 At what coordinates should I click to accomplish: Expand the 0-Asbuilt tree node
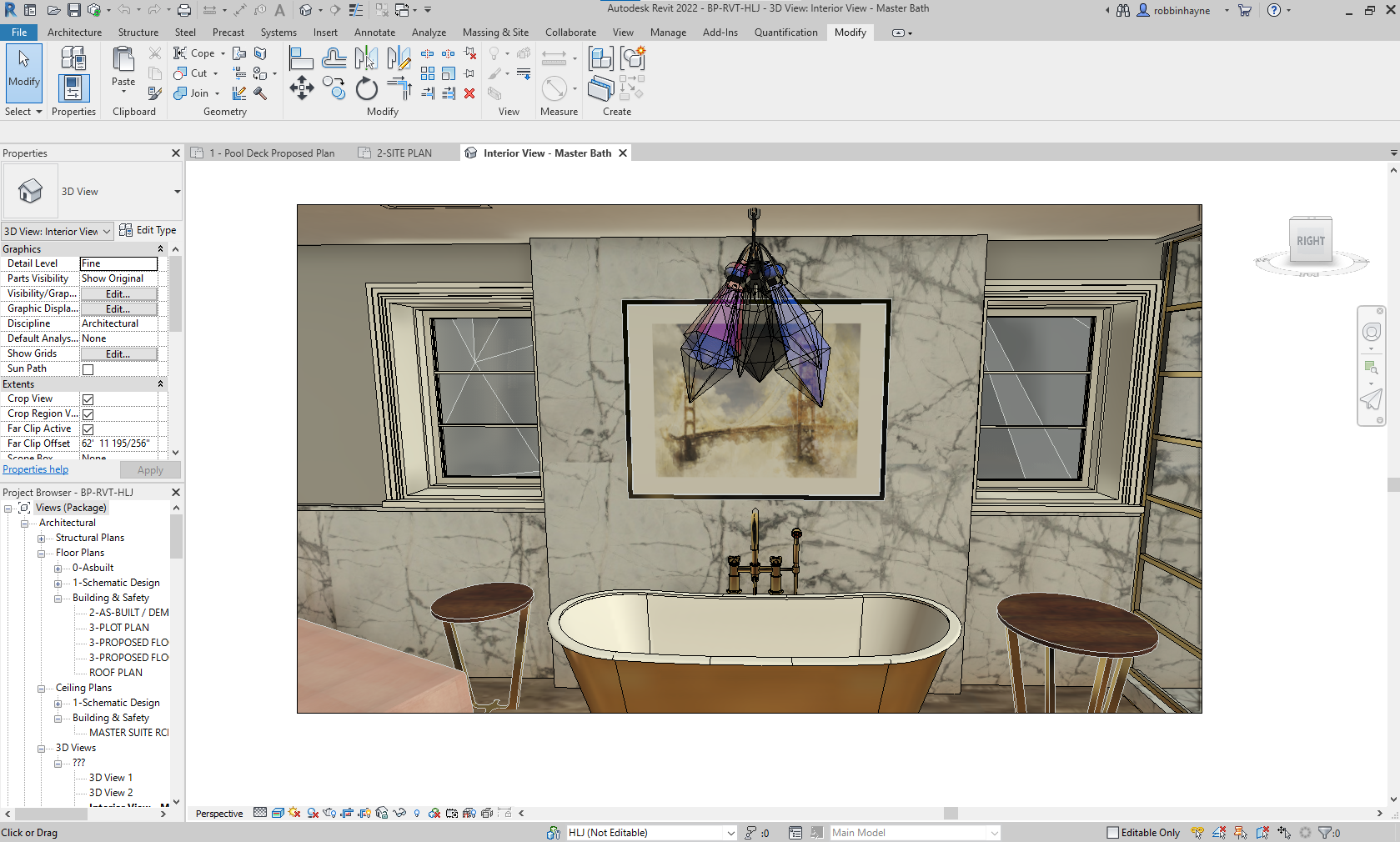click(x=58, y=569)
